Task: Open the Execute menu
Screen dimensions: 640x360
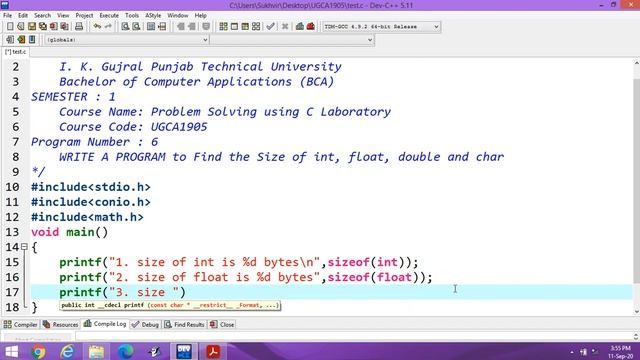Action: click(109, 16)
